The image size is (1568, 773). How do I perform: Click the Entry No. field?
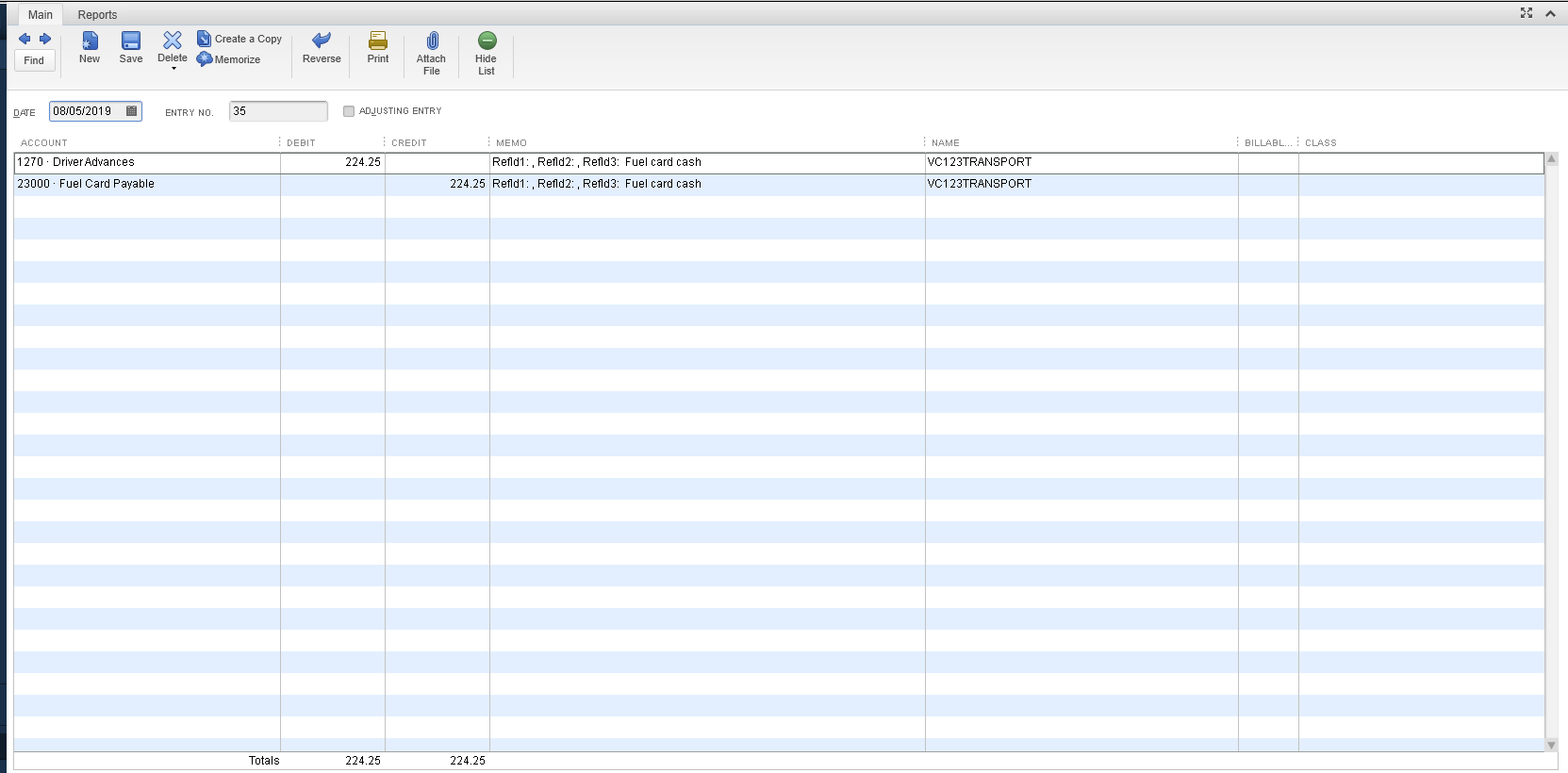pyautogui.click(x=278, y=111)
